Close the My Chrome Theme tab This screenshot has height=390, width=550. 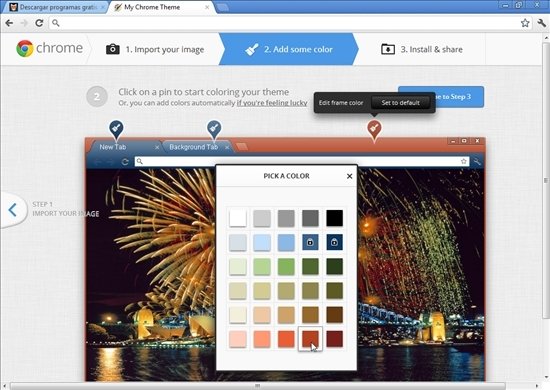207,7
